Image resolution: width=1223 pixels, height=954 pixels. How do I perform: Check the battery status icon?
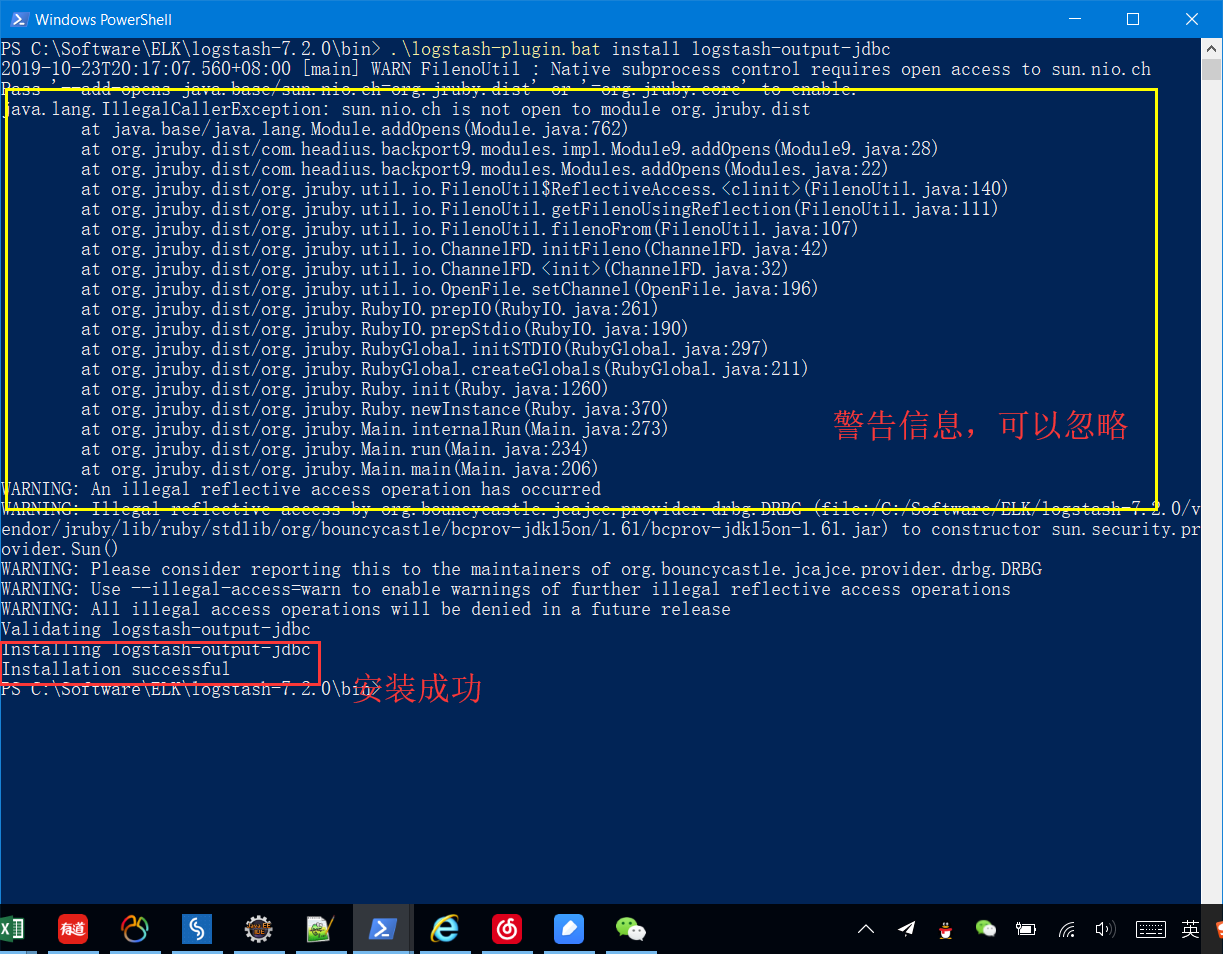point(1025,929)
